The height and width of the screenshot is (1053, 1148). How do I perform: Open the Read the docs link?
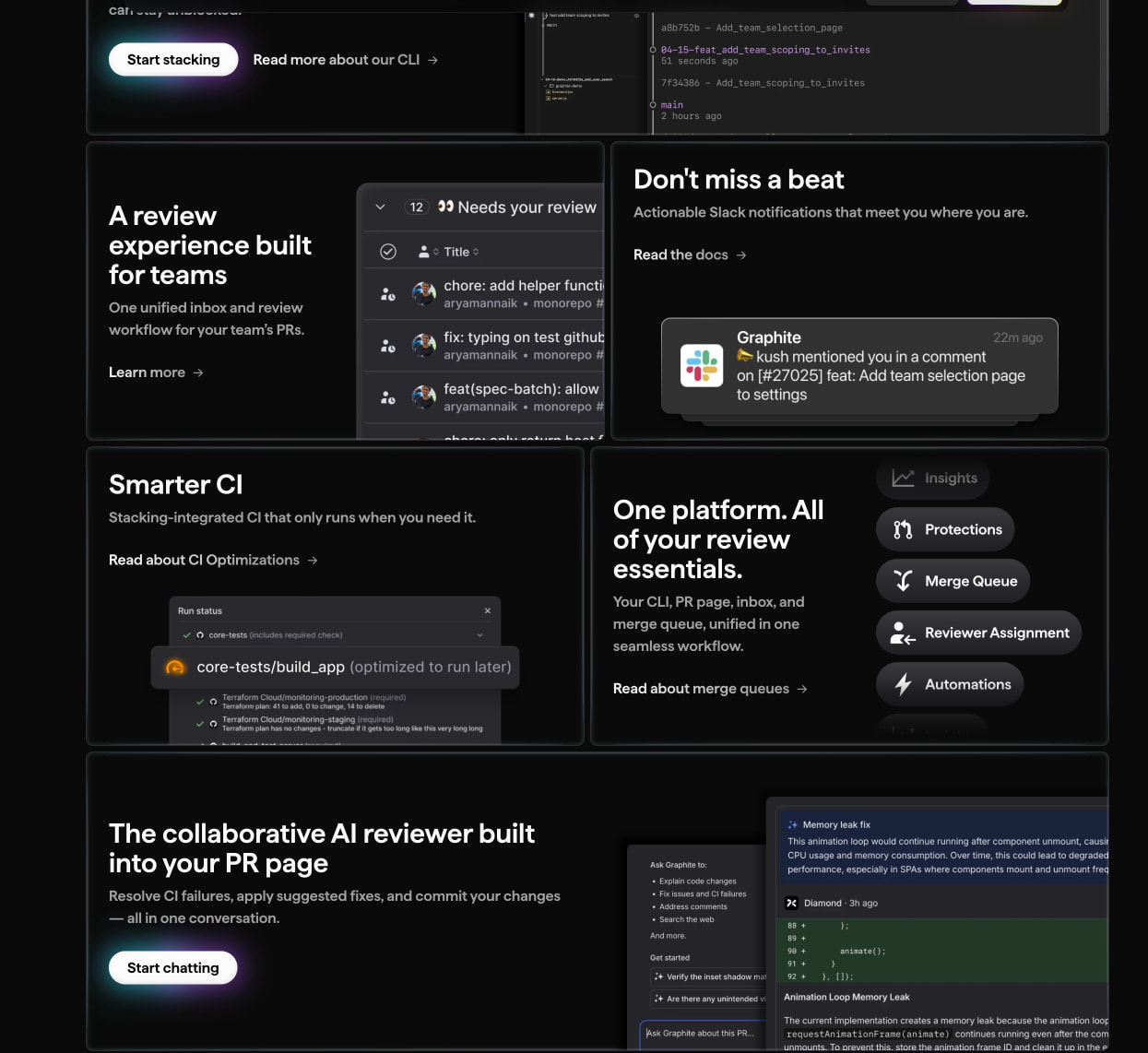point(690,254)
